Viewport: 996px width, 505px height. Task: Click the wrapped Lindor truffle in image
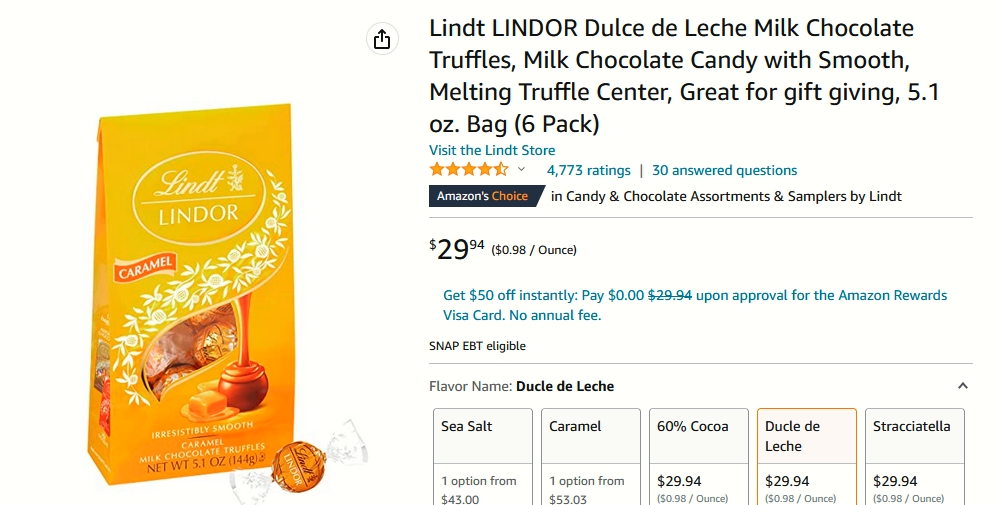coord(299,466)
